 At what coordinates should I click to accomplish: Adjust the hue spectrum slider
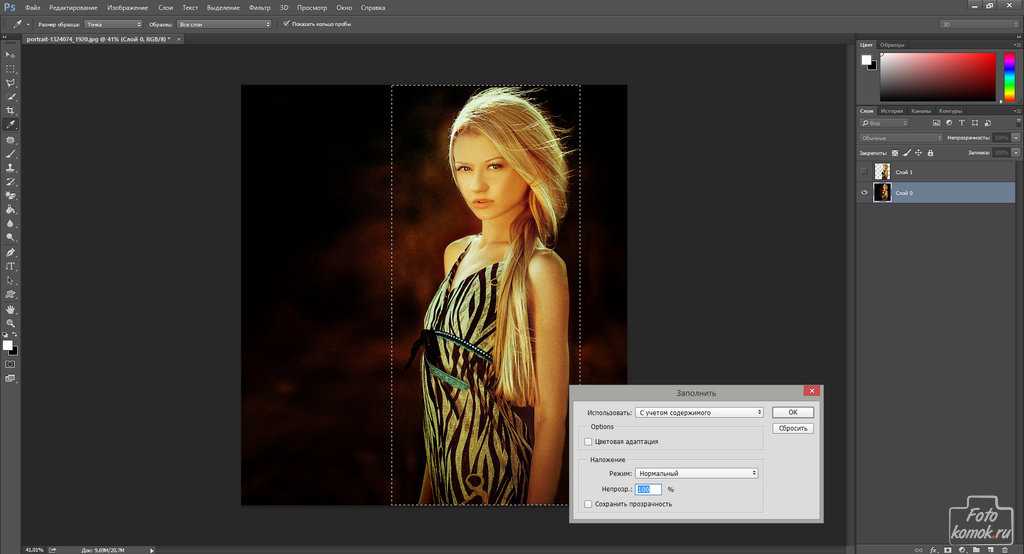point(1009,77)
